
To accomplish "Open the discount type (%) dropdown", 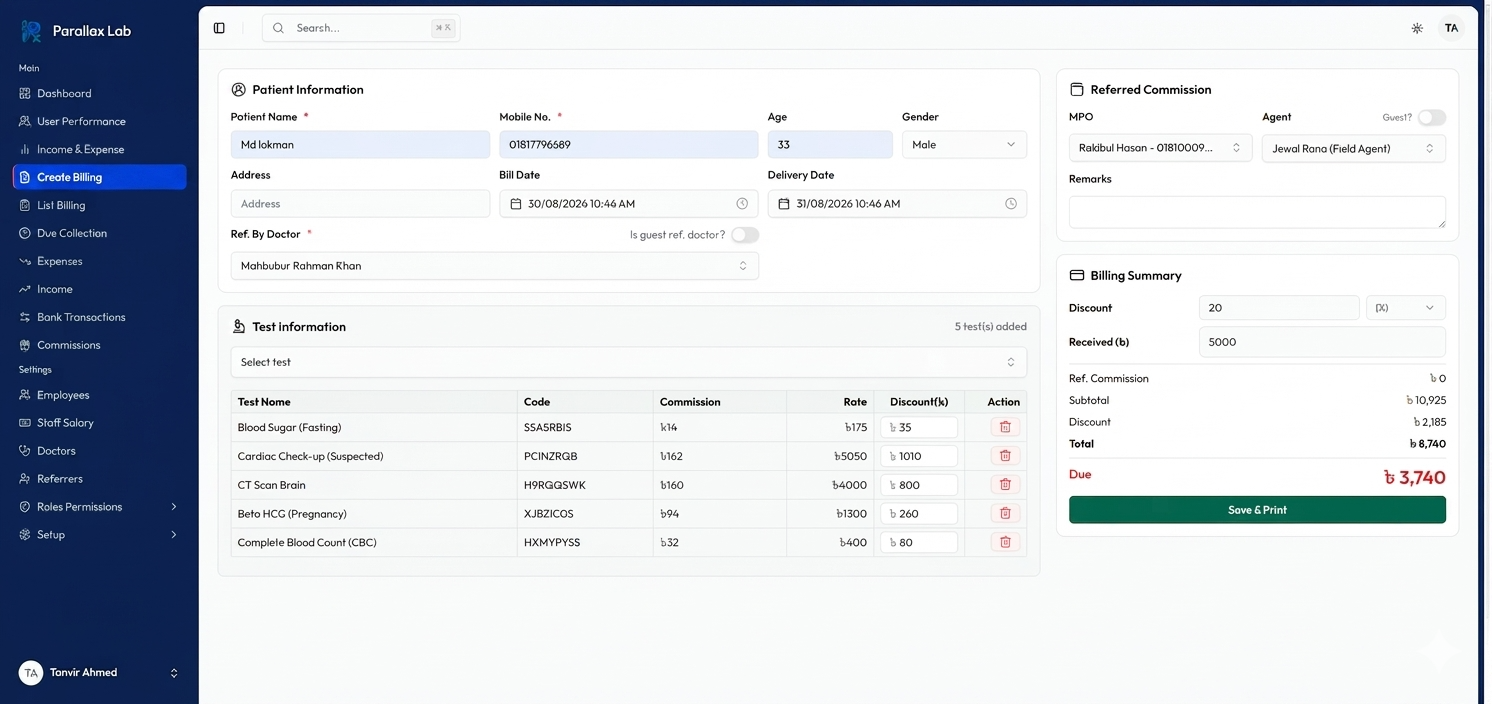I will [x=1406, y=308].
